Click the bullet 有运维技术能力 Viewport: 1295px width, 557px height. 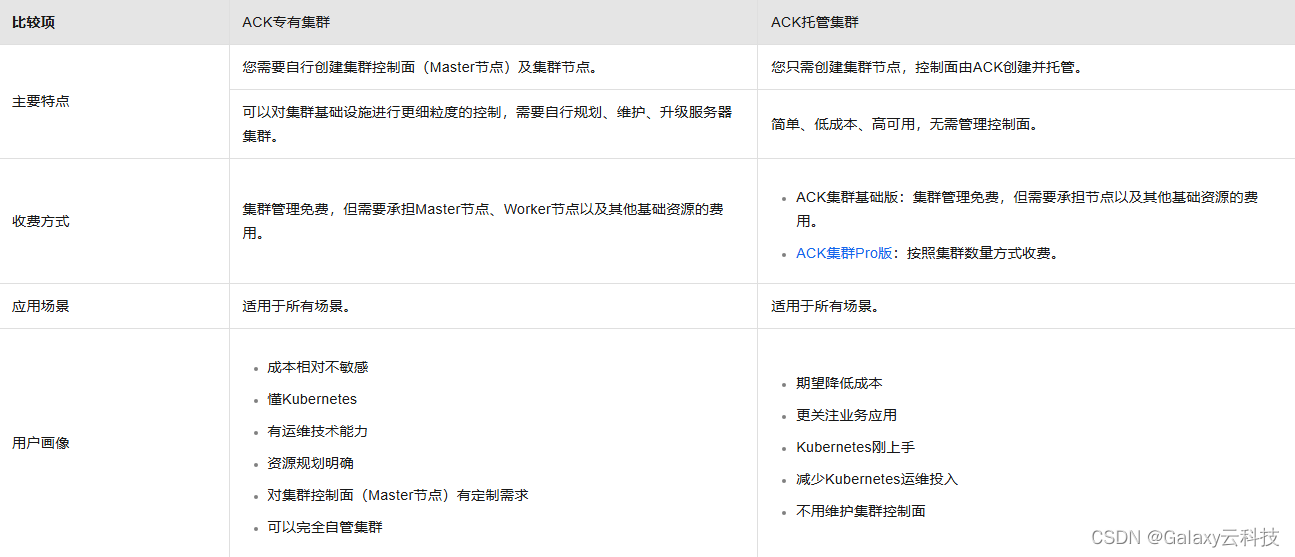point(318,432)
